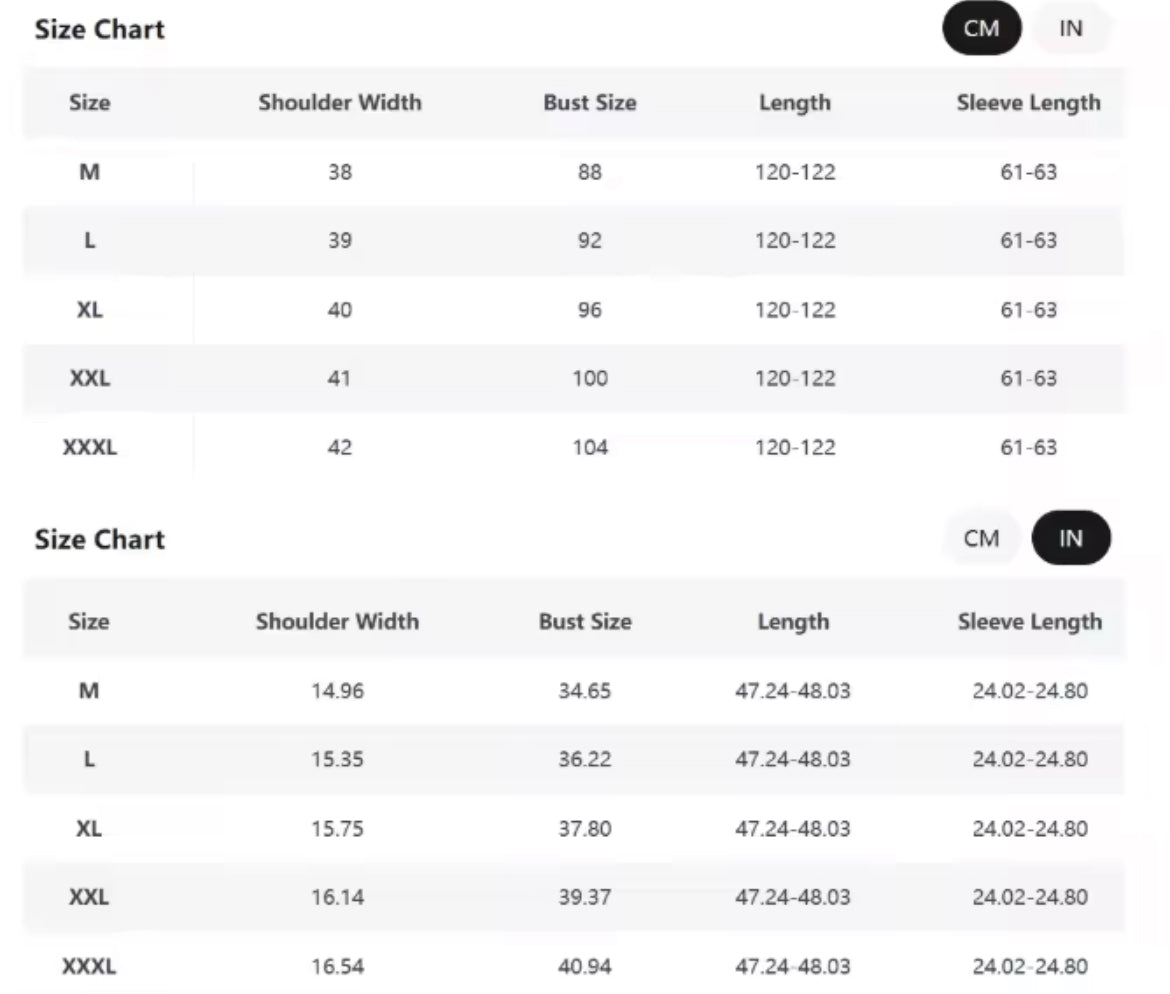Select the shoulder width value 41 for XXL
Viewport: 1170px width, 994px height.
click(340, 378)
